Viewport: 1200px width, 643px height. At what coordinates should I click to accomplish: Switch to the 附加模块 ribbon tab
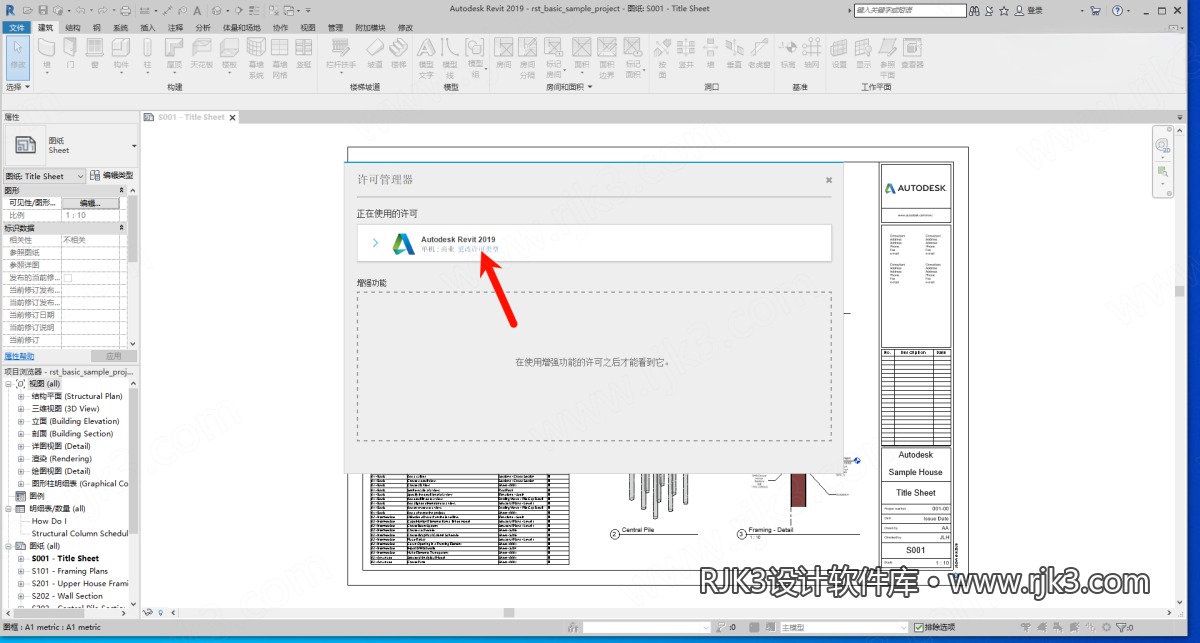tap(370, 28)
